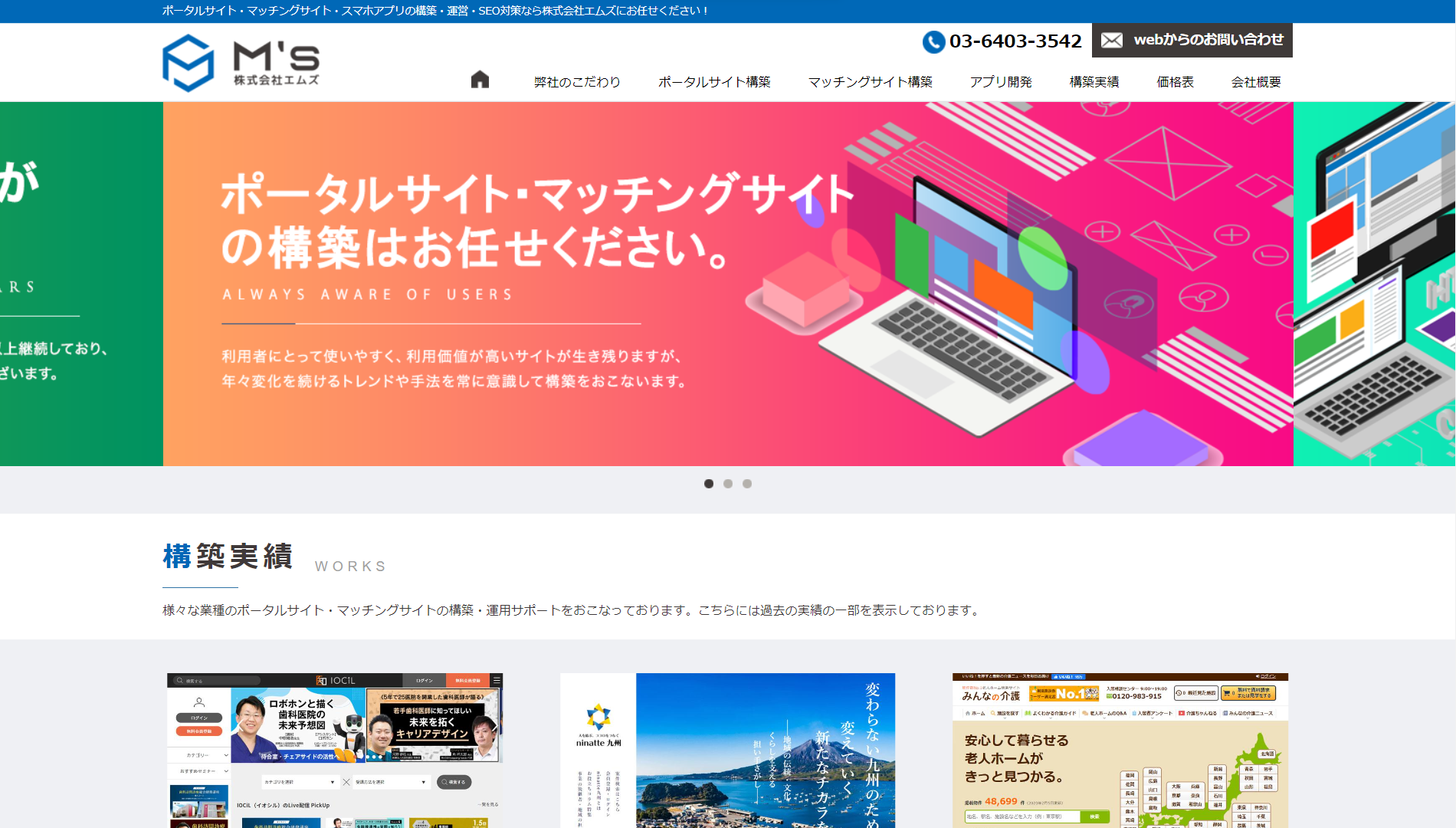Open the アプリ開発 menu item
The width and height of the screenshot is (1456, 828).
1001,82
